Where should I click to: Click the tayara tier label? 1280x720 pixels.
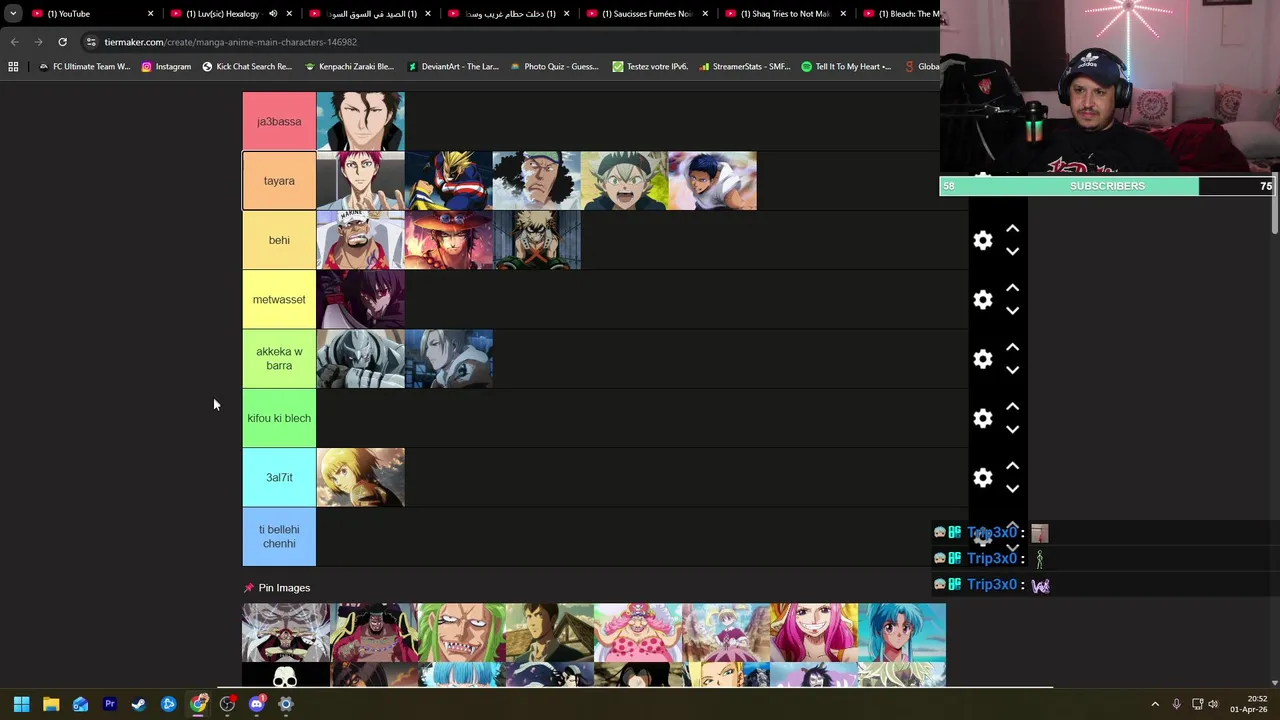[279, 181]
